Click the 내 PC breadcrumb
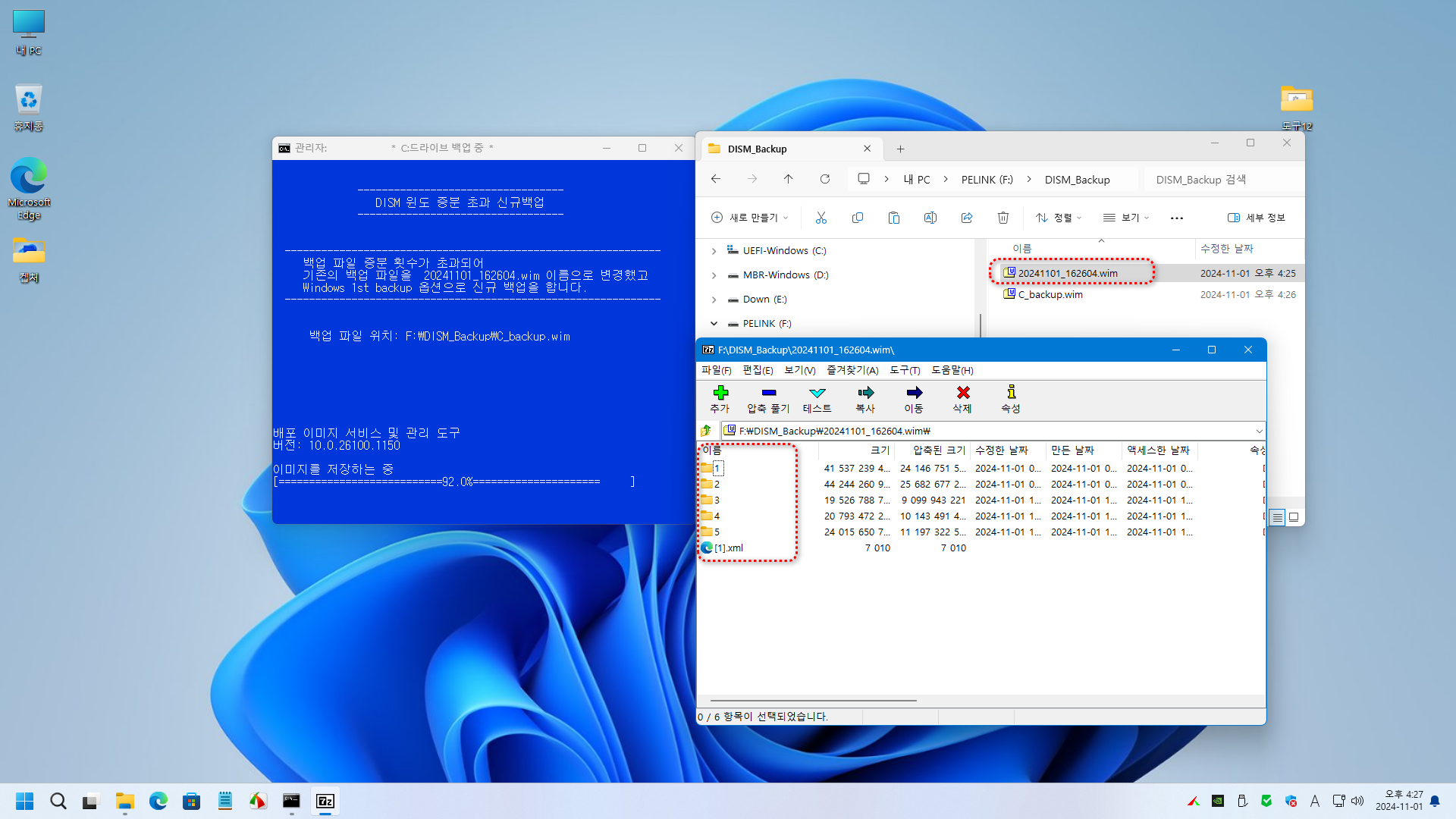1456x819 pixels. tap(916, 180)
